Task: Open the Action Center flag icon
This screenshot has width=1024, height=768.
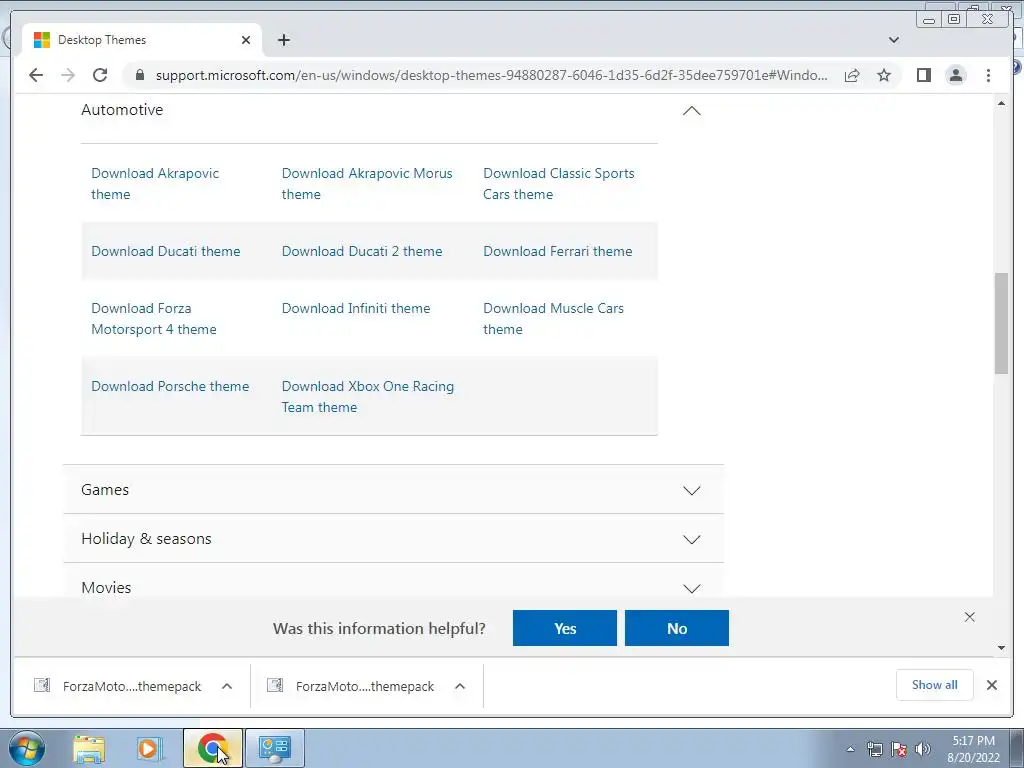Action: coord(899,749)
